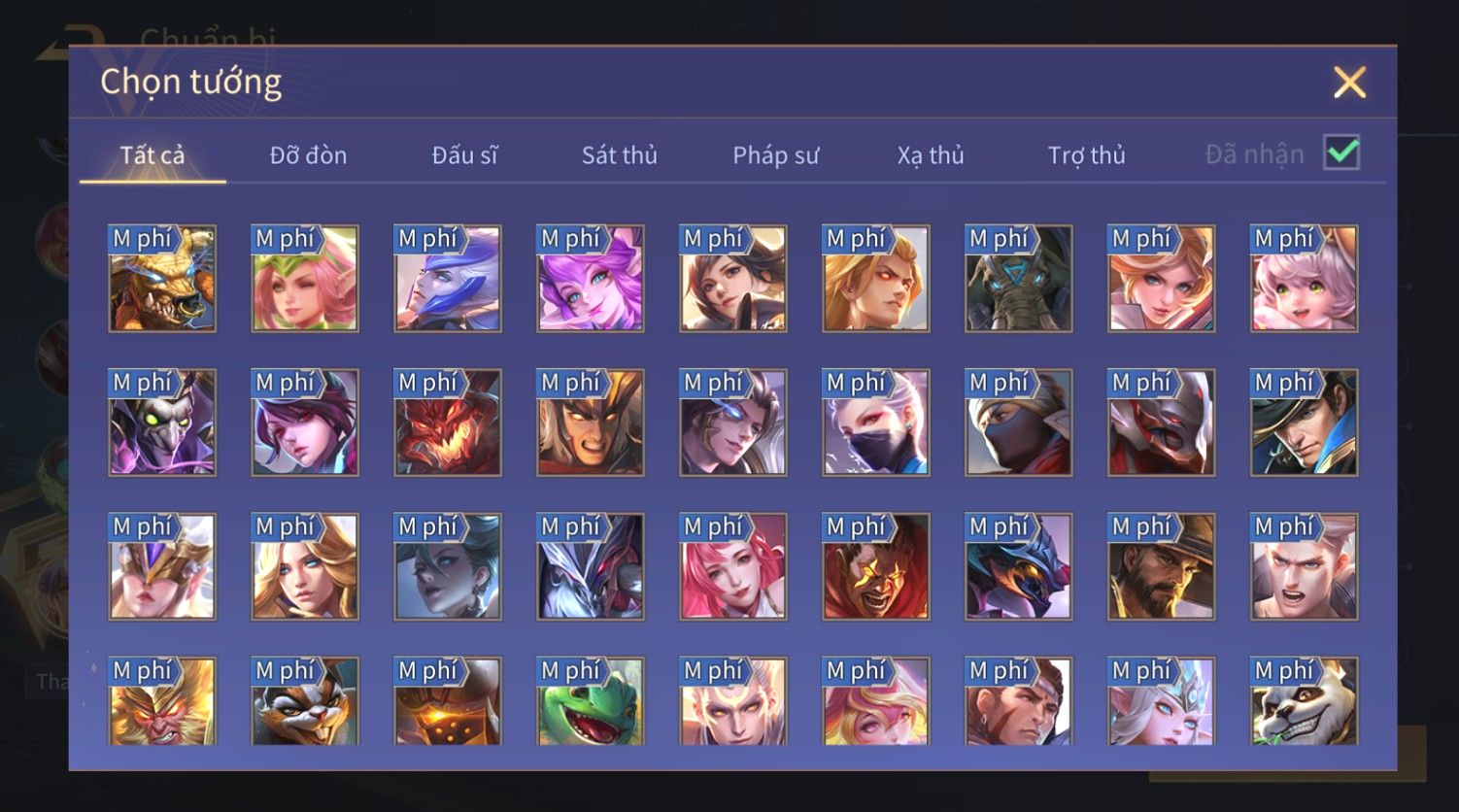Image resolution: width=1459 pixels, height=812 pixels.
Task: Select the raccoon hero portrait
Action: pos(305,701)
